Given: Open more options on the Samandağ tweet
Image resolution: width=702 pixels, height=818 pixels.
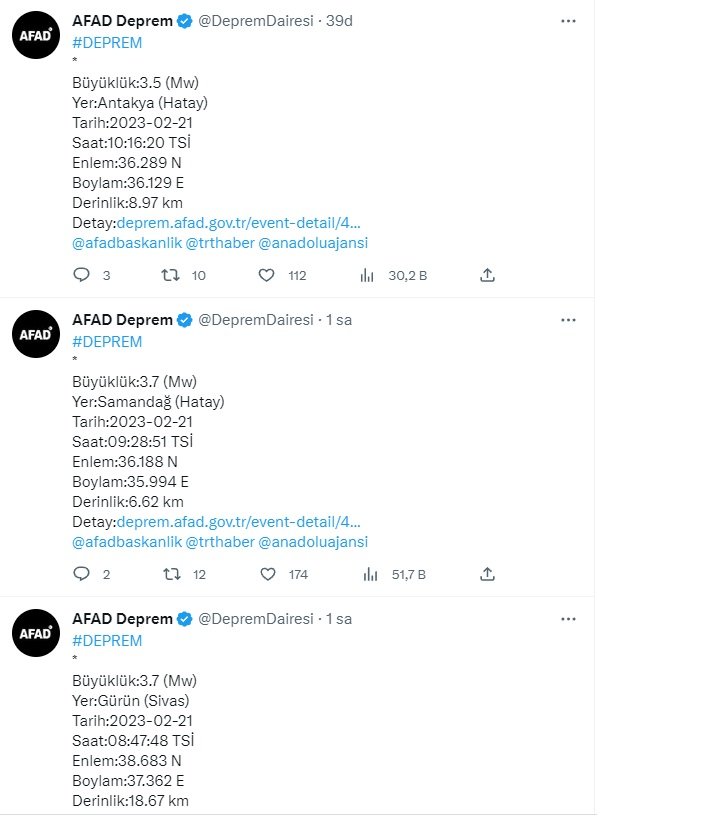Looking at the screenshot, I should [x=568, y=320].
